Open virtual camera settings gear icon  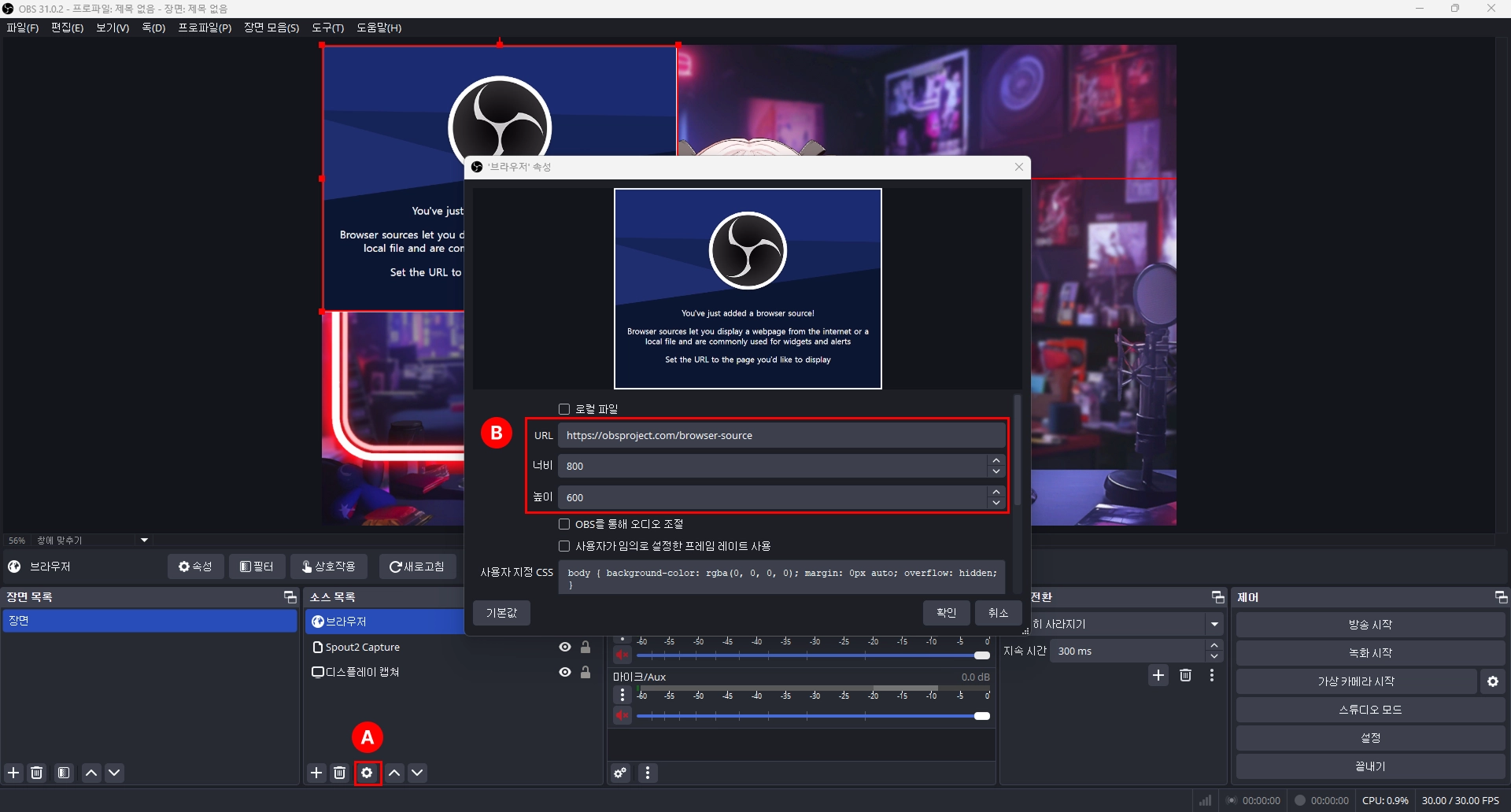(1493, 682)
